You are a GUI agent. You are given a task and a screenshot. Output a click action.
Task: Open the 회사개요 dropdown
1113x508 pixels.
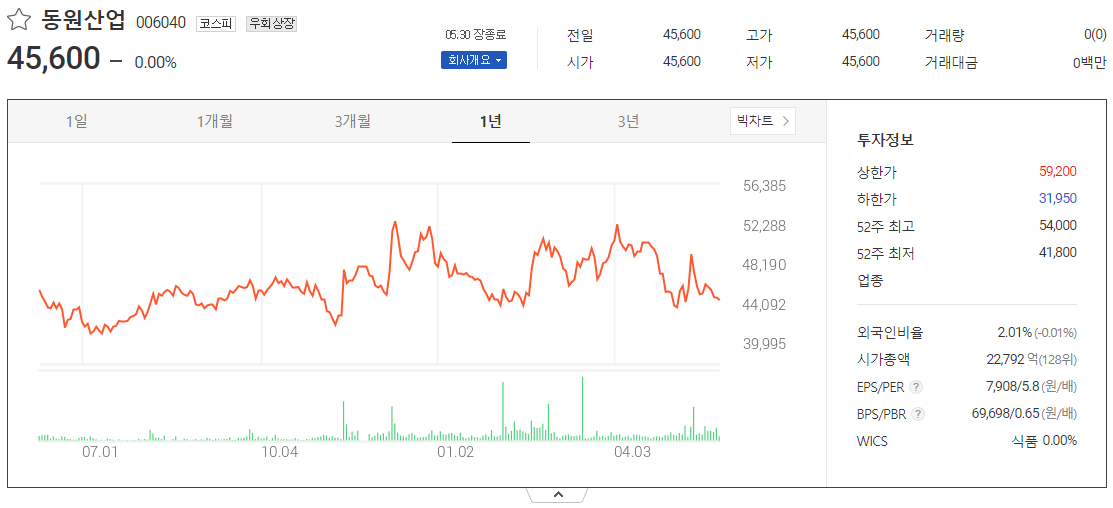tap(473, 60)
